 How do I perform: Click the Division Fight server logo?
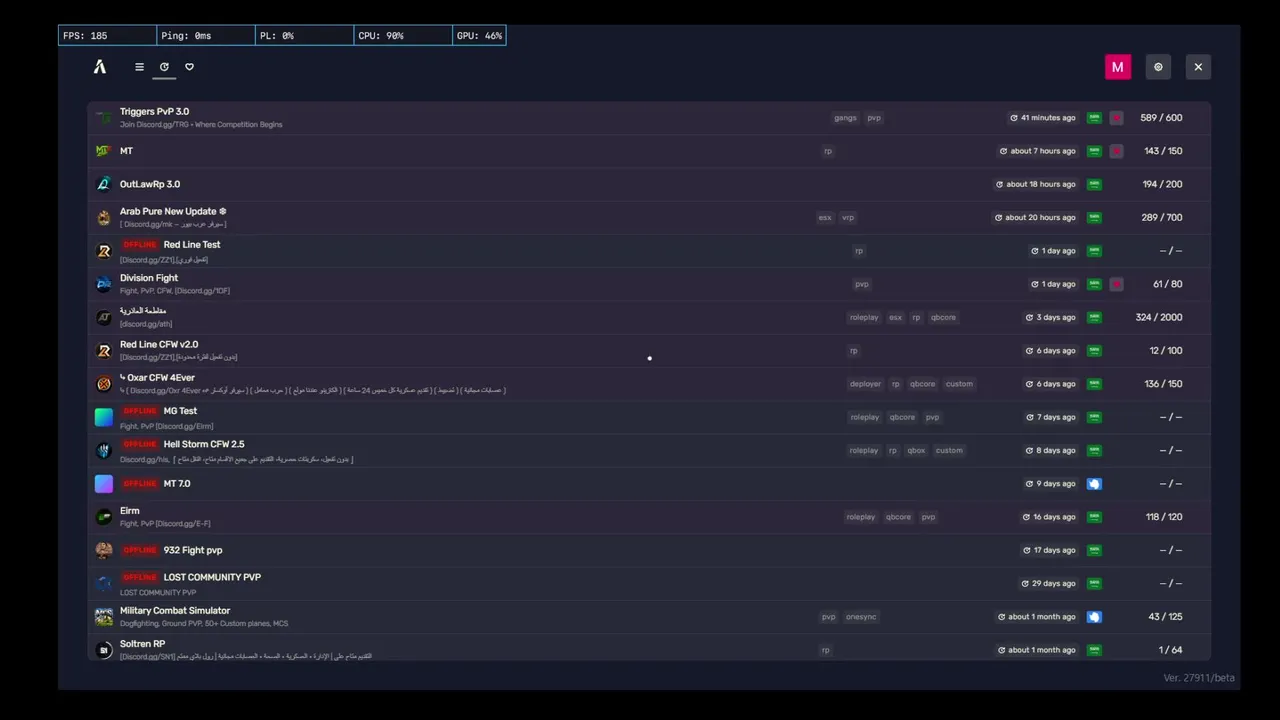click(104, 284)
